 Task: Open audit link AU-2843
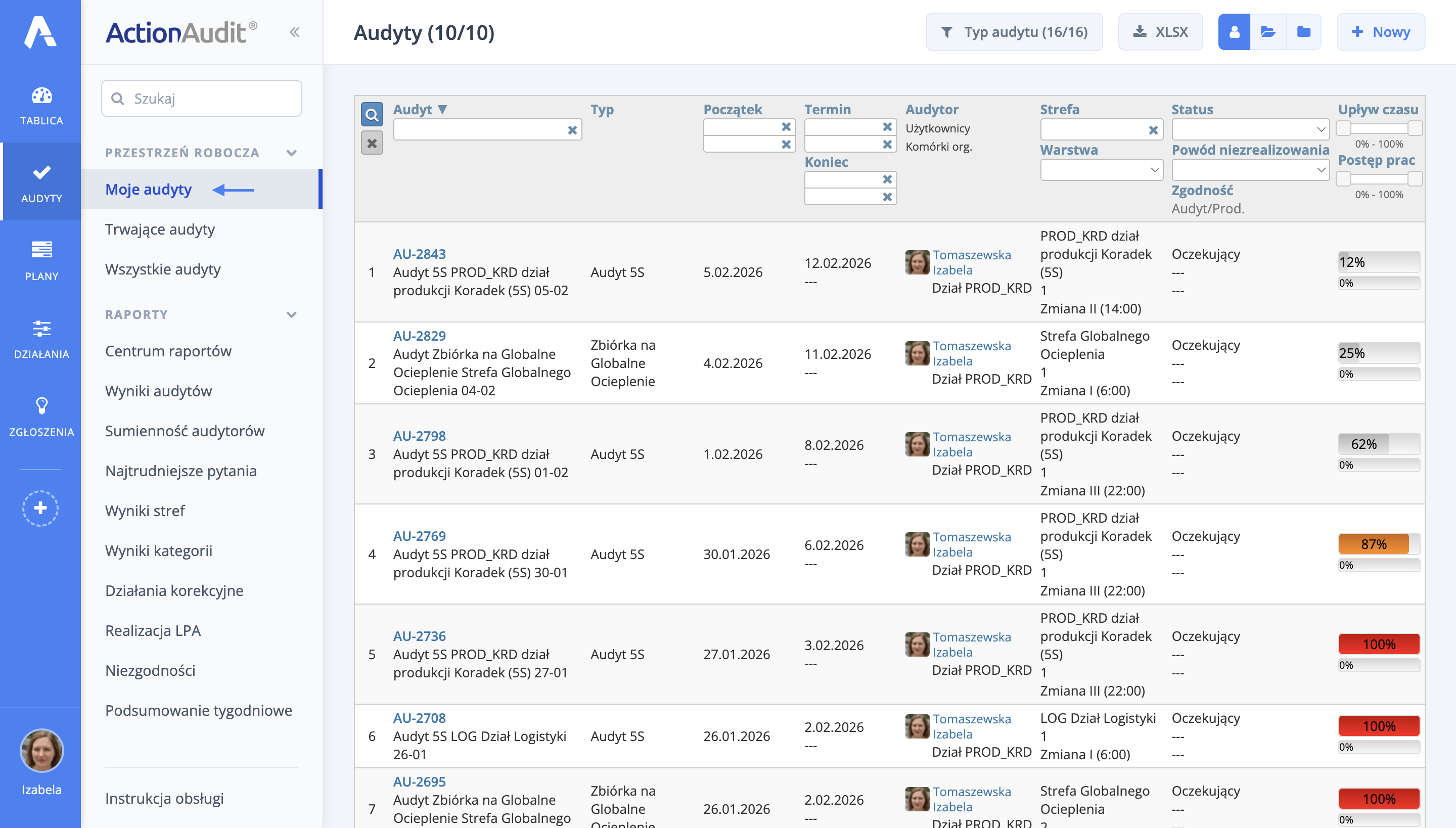pos(419,254)
